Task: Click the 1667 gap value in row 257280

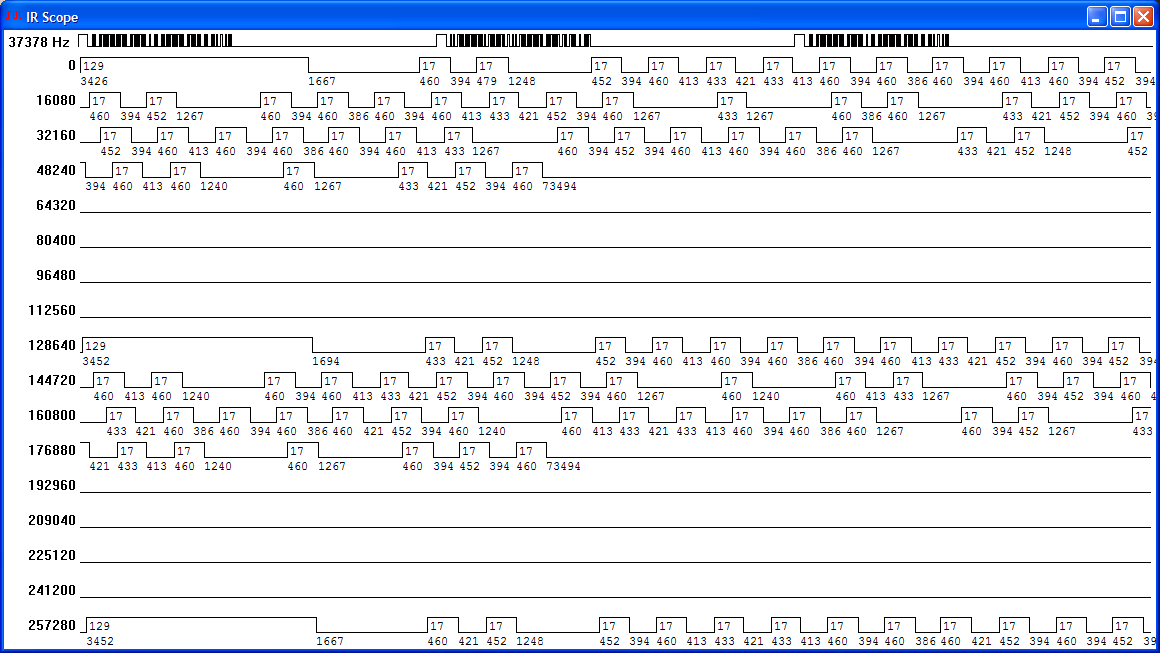Action: pos(330,642)
